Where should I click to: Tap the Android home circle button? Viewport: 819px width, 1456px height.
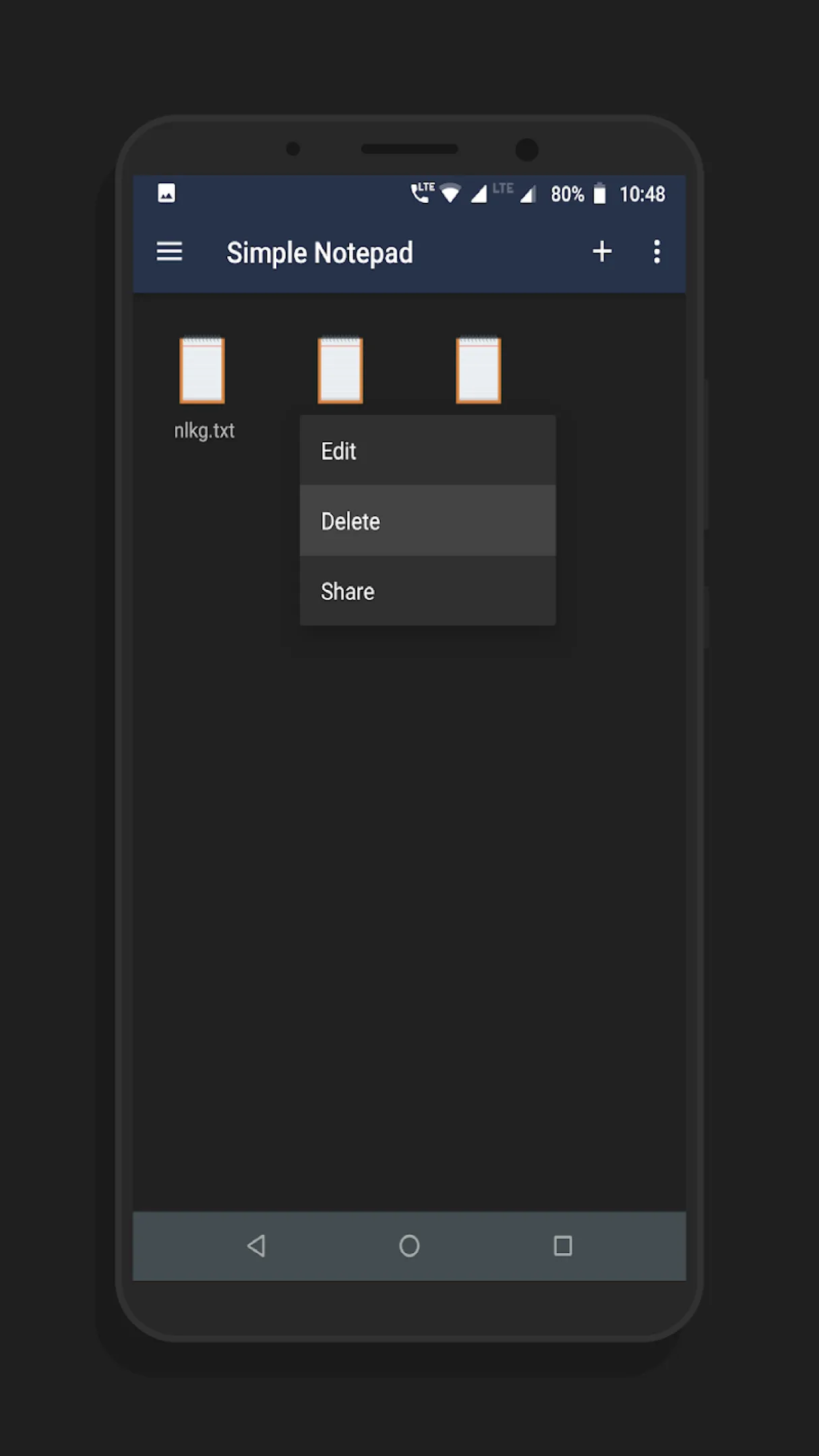click(409, 1246)
